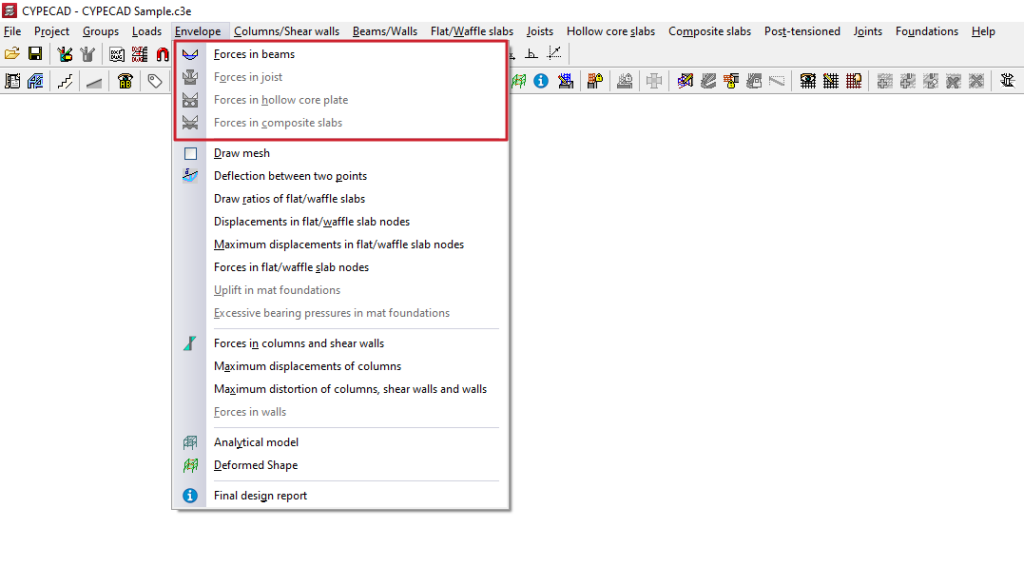This screenshot has width=1024, height=567.
Task: Click the blue info circle toolbar icon
Action: pyautogui.click(x=541, y=81)
